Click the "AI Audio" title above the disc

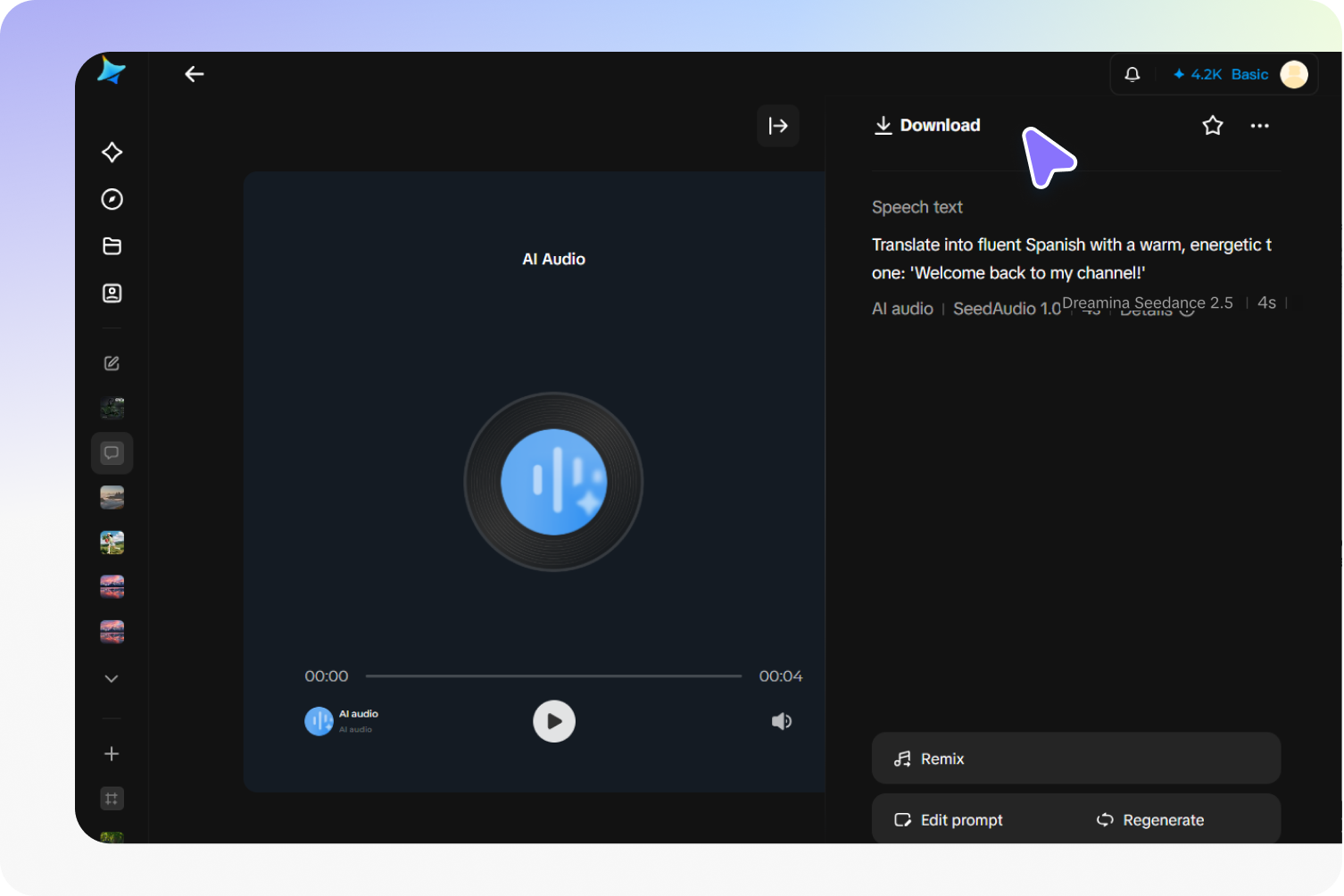(554, 259)
